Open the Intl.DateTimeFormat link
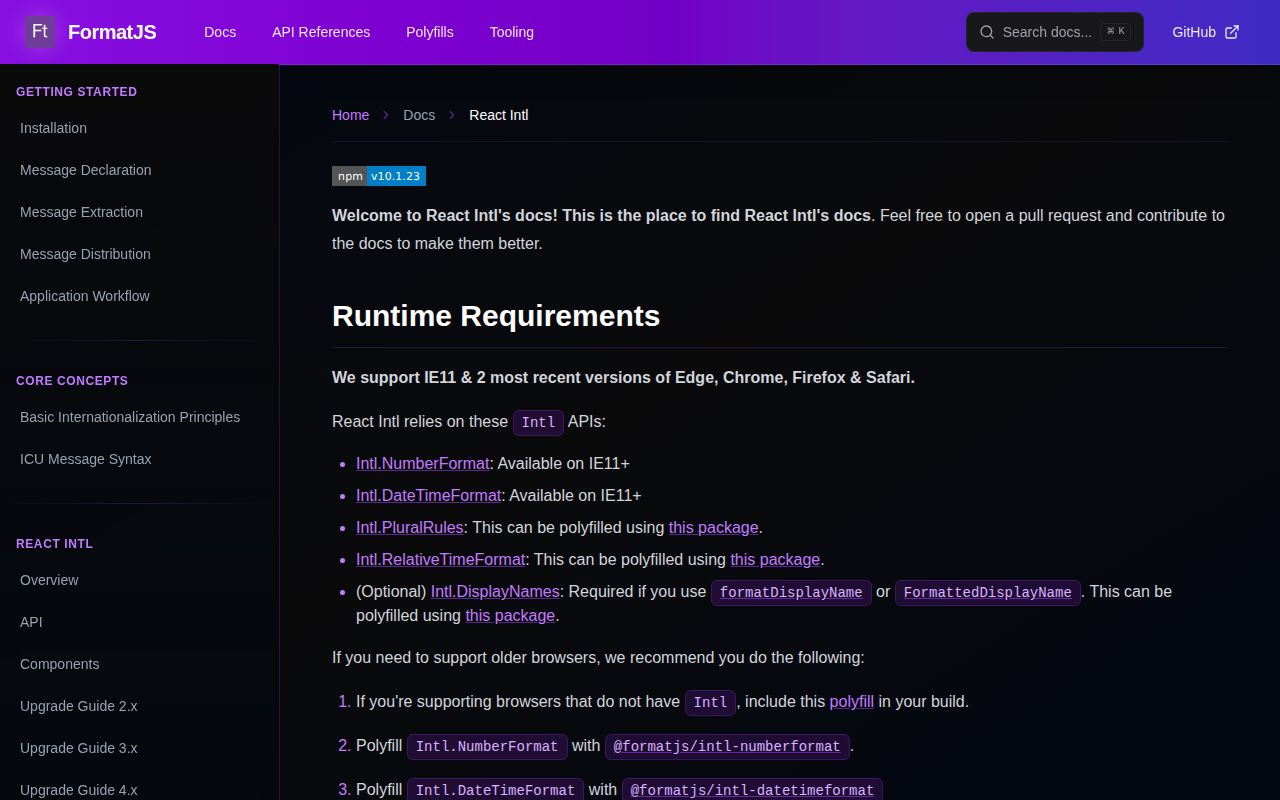Screen dimensions: 1280x800 click(x=429, y=495)
